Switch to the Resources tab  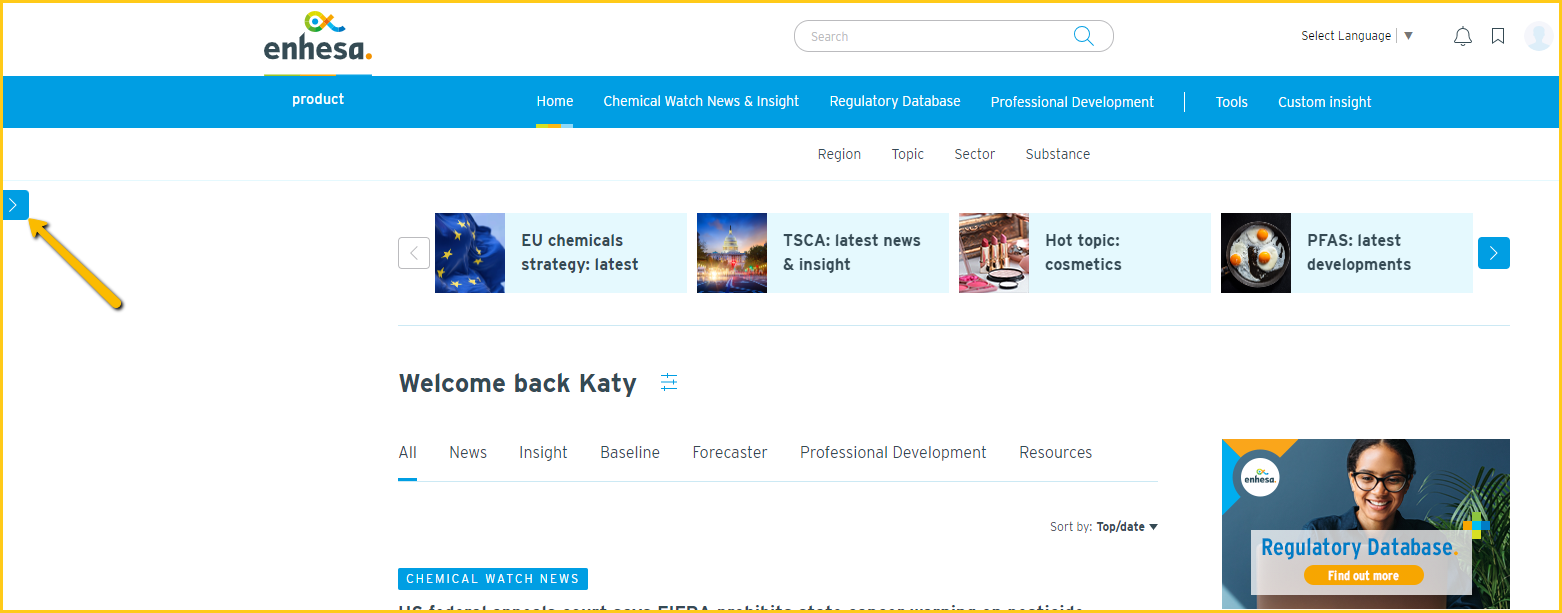[1056, 453]
